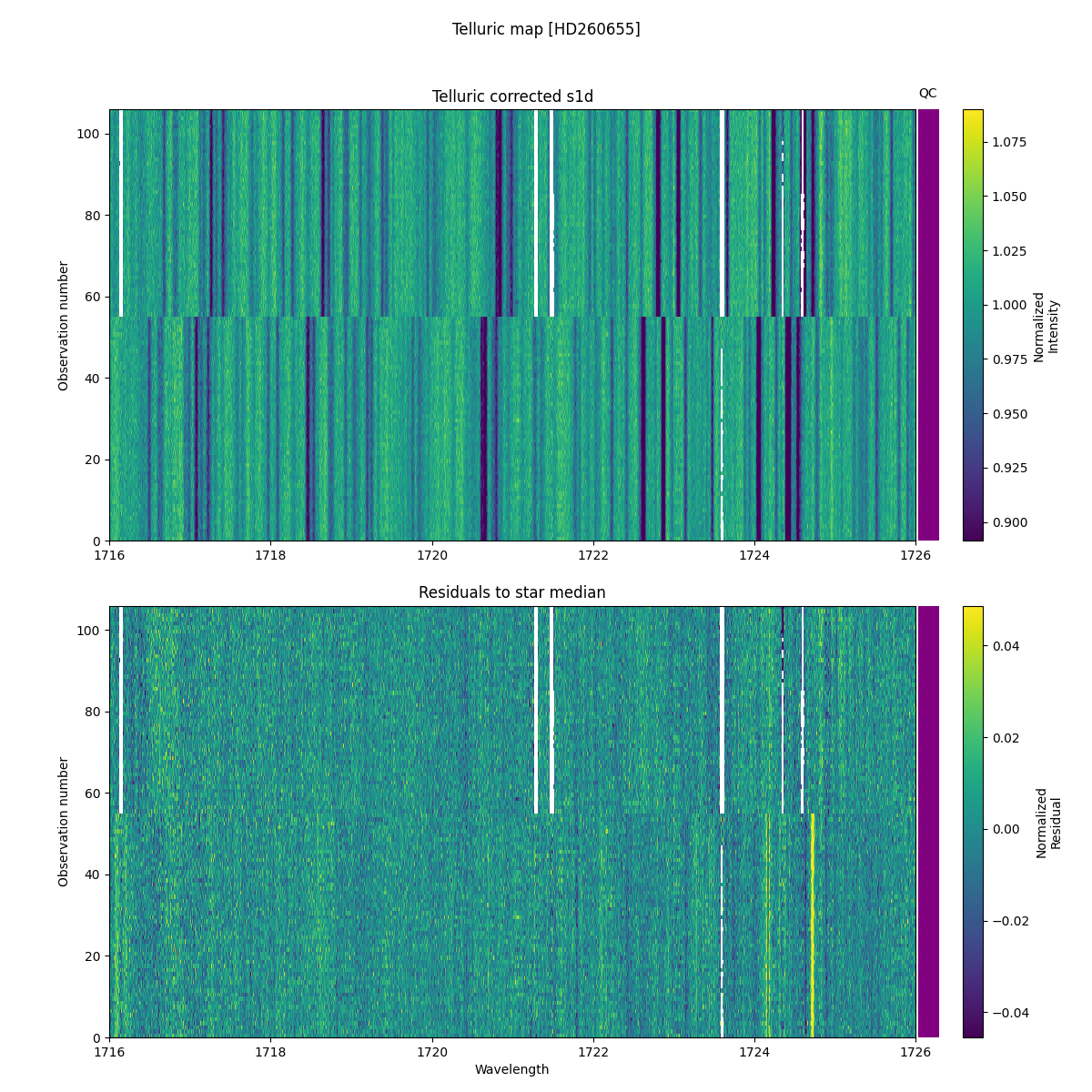Click the 40 y-tick of the lower plot
The width and height of the screenshot is (1092, 1092).
(95, 875)
